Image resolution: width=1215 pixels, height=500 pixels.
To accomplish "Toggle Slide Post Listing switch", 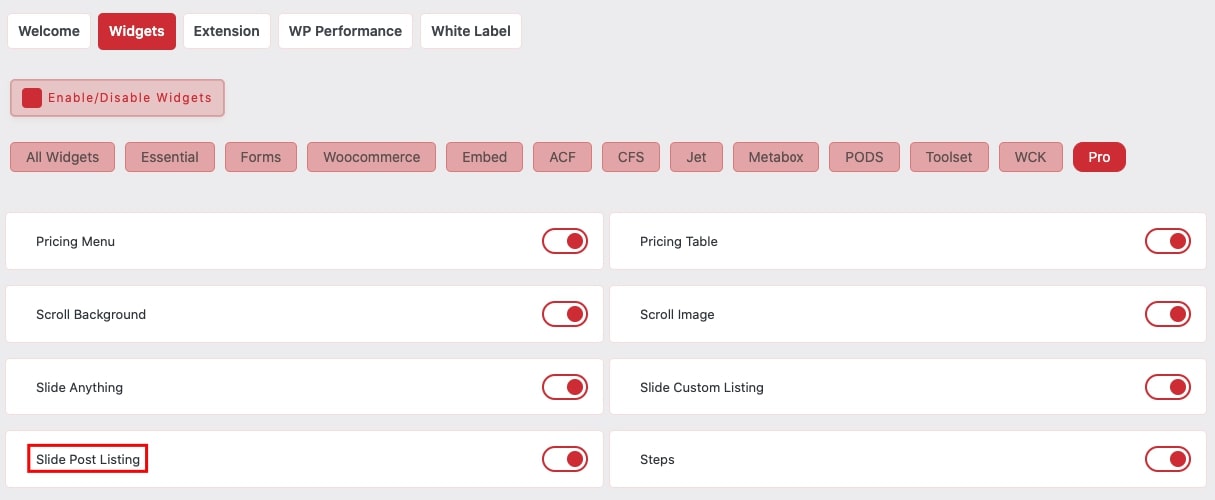I will pyautogui.click(x=565, y=459).
